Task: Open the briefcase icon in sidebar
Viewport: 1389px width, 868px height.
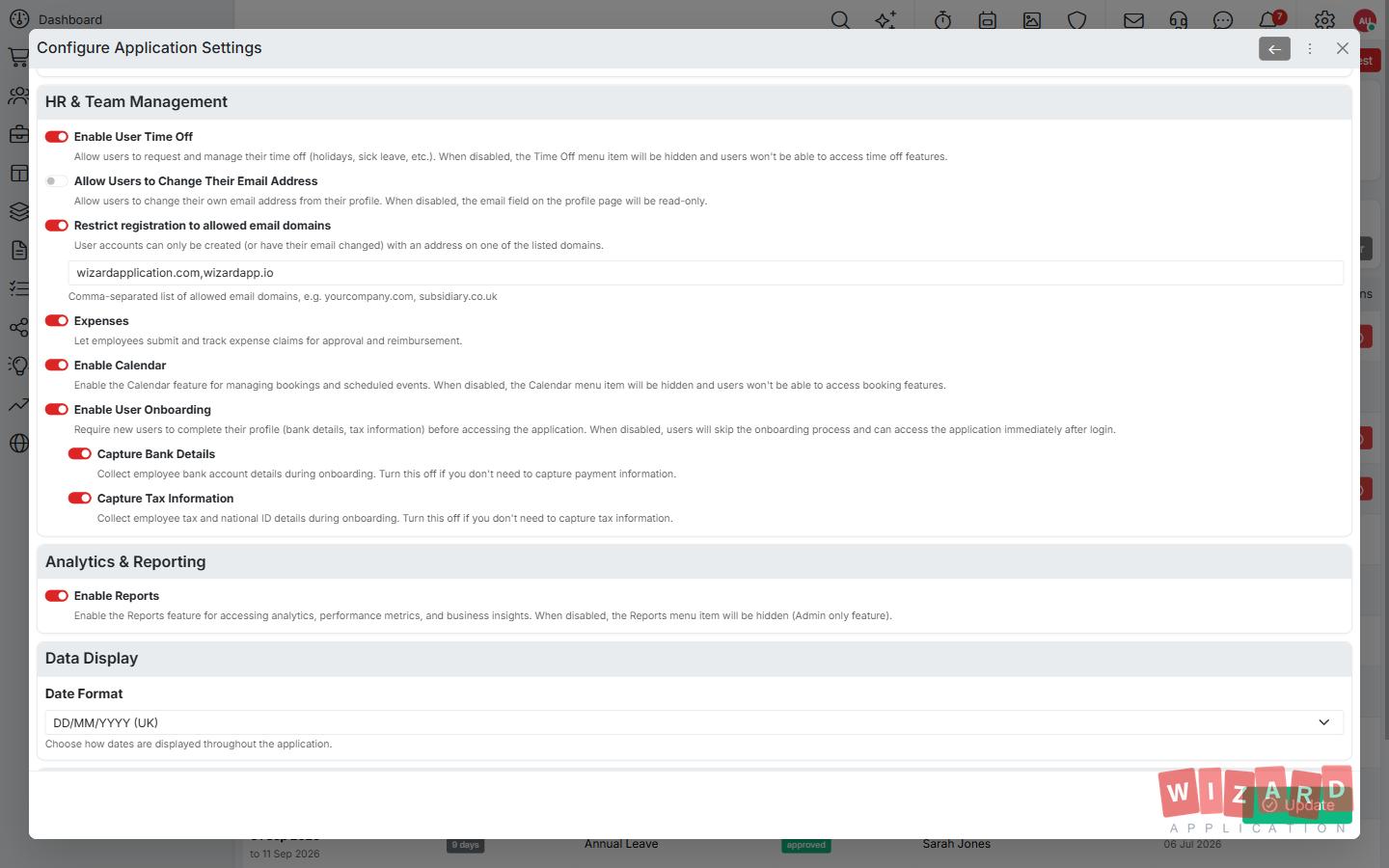Action: tap(19, 135)
